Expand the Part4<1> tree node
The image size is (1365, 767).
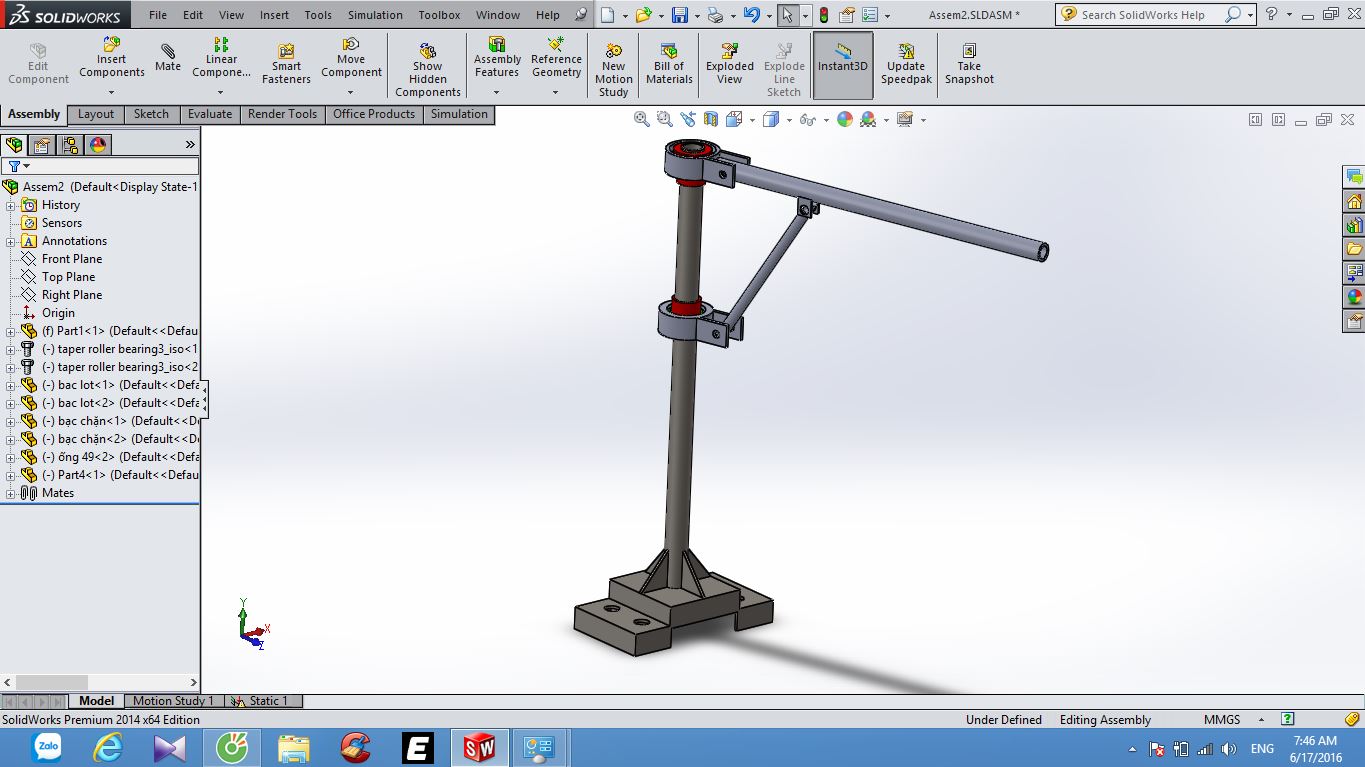(11, 475)
